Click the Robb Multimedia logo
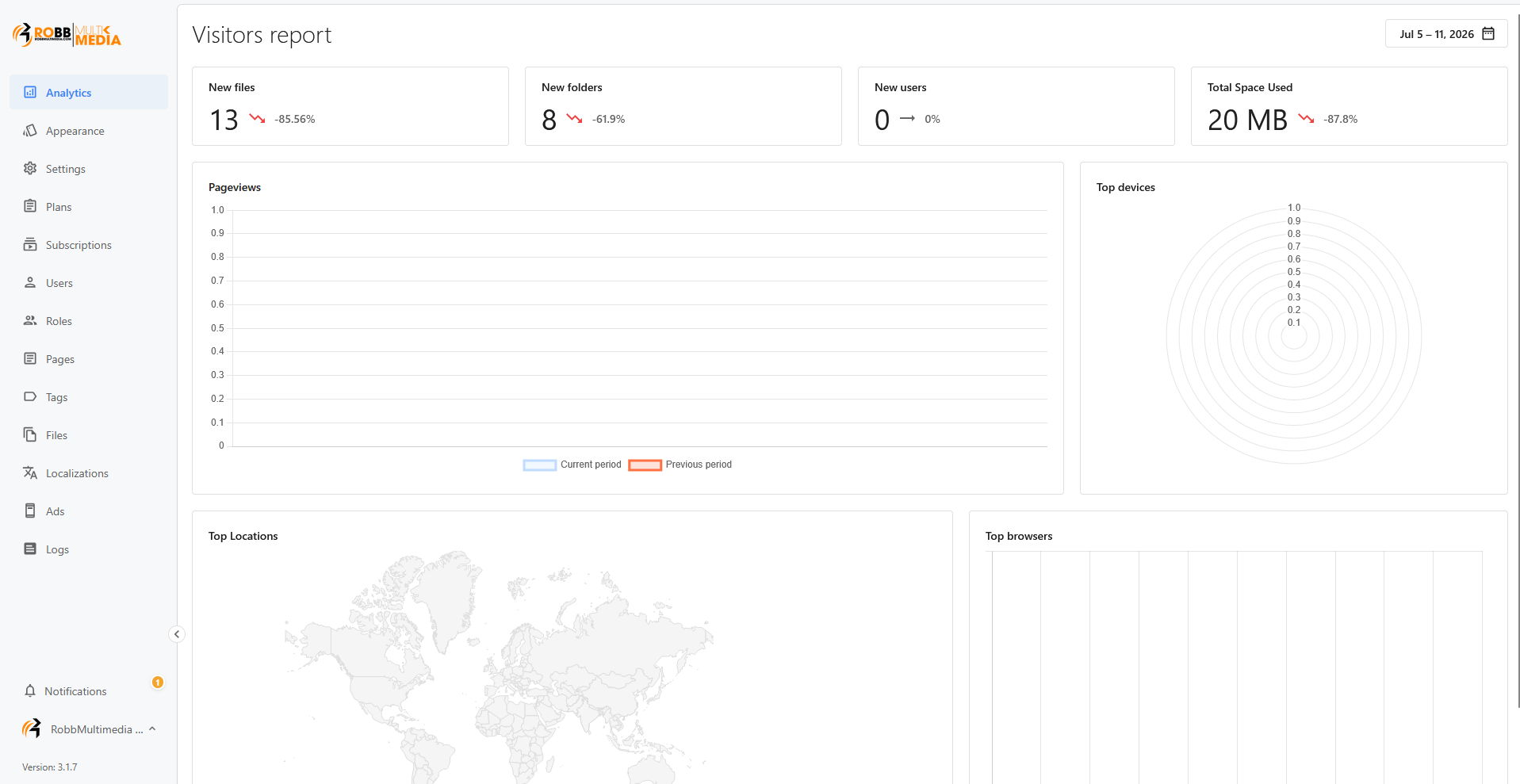The height and width of the screenshot is (784, 1520). [67, 35]
